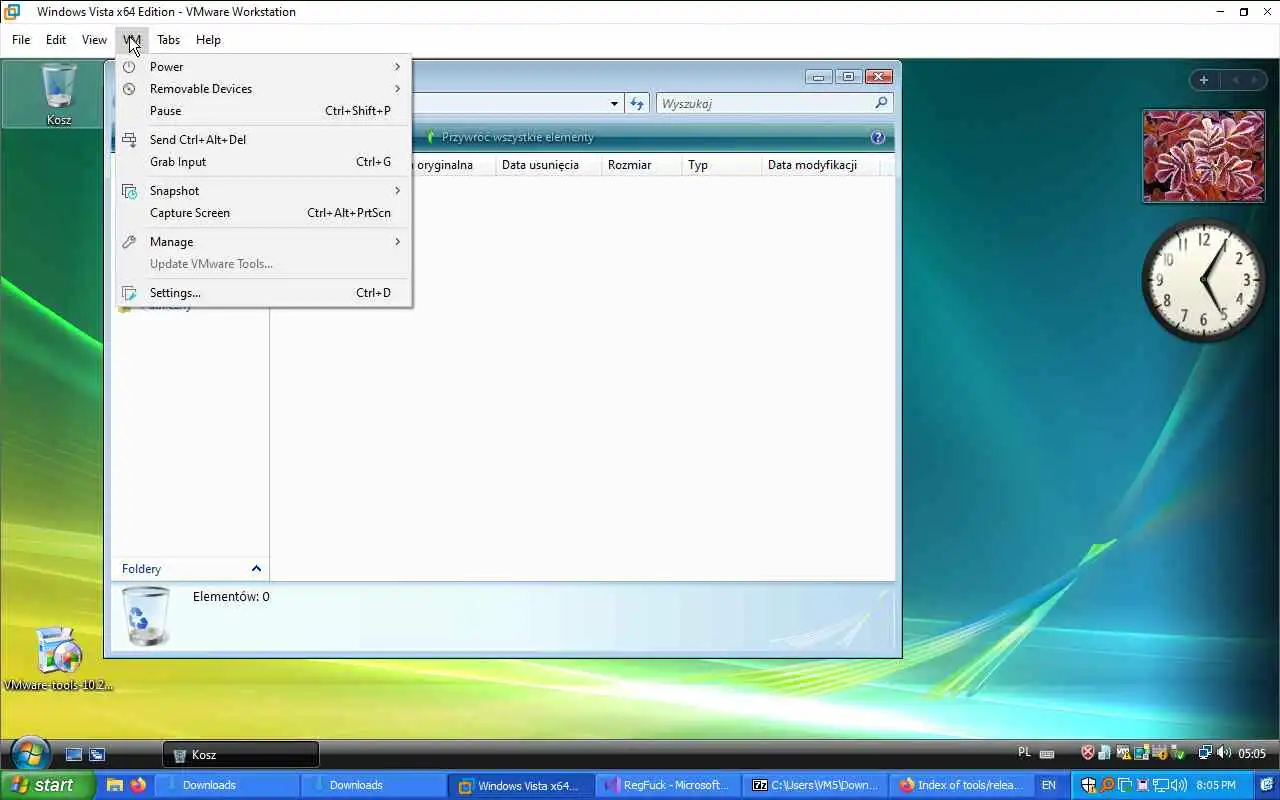Click the VMware warning tray icon in Vista
The image size is (1280, 800).
click(1124, 753)
